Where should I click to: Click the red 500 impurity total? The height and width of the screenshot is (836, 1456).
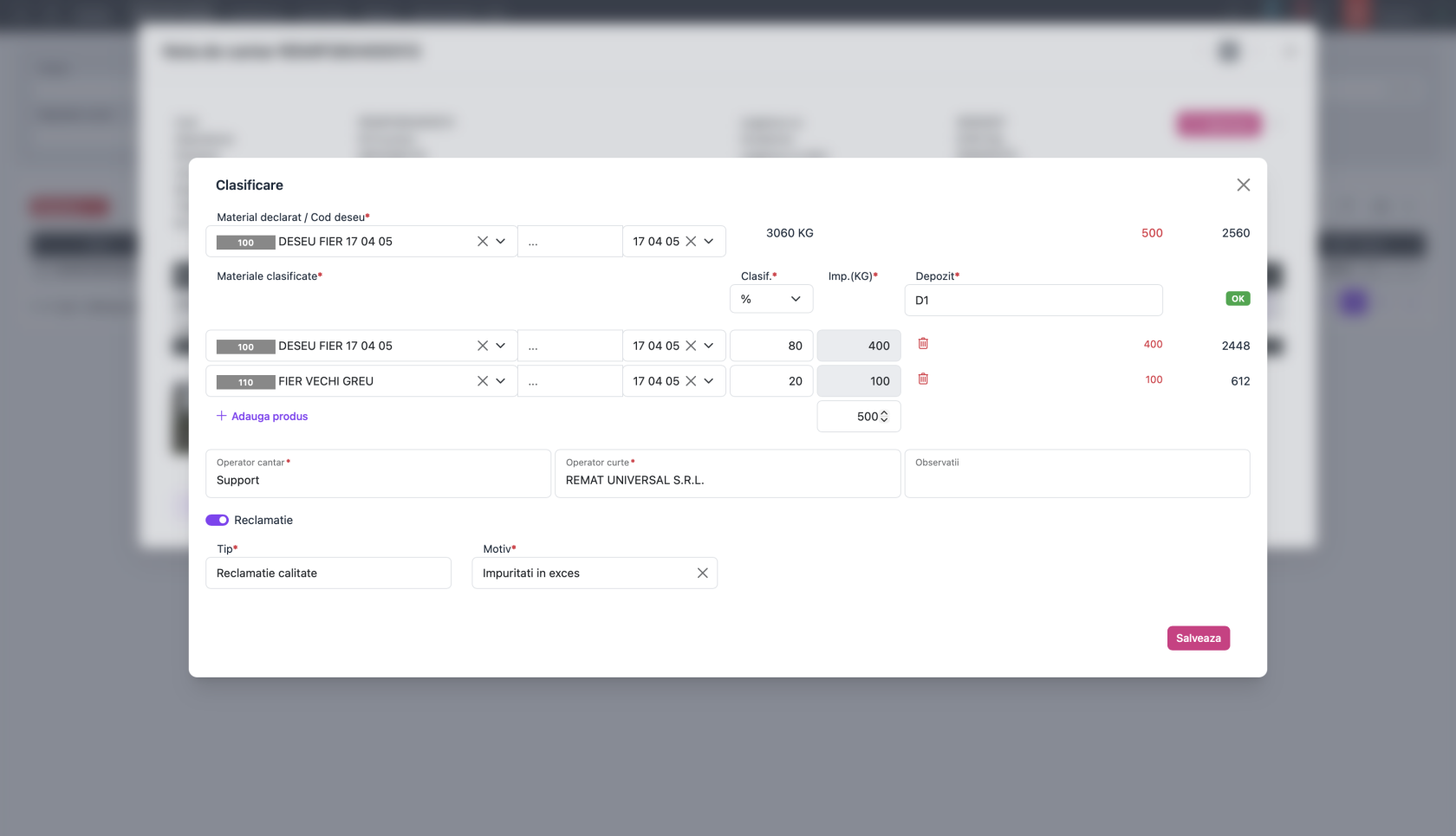tap(1152, 233)
